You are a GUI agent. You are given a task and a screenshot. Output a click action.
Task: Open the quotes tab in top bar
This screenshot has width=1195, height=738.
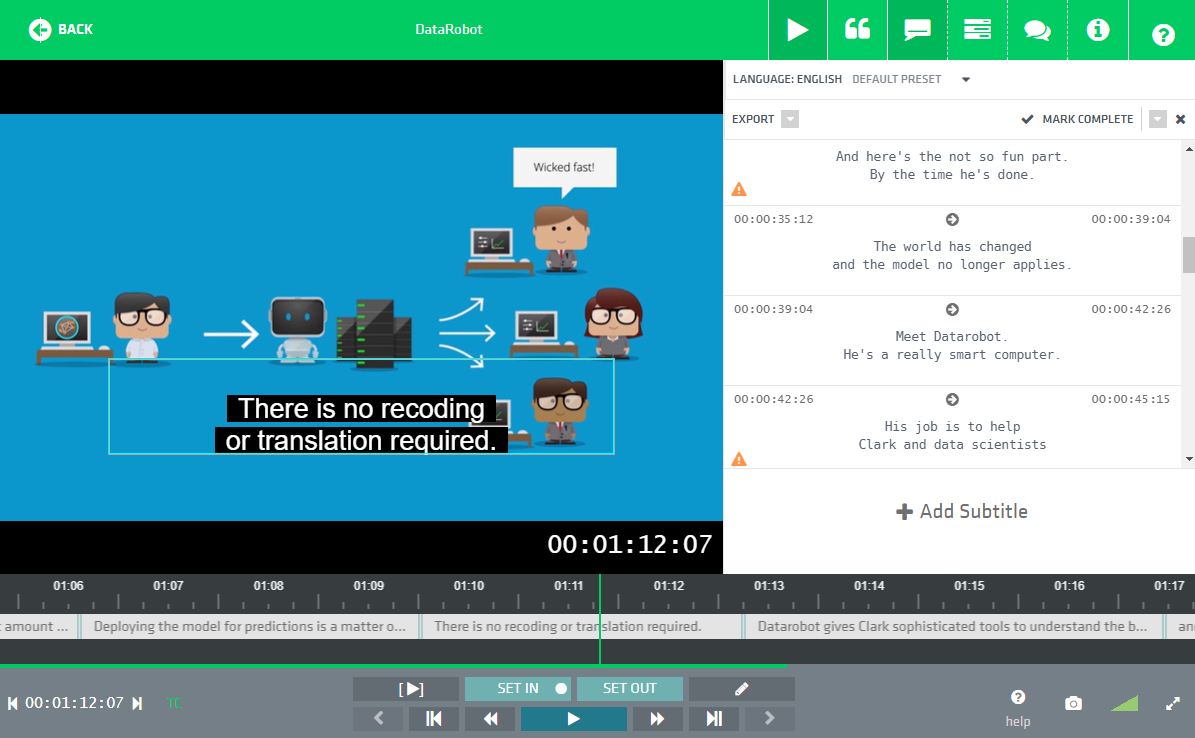coord(857,30)
